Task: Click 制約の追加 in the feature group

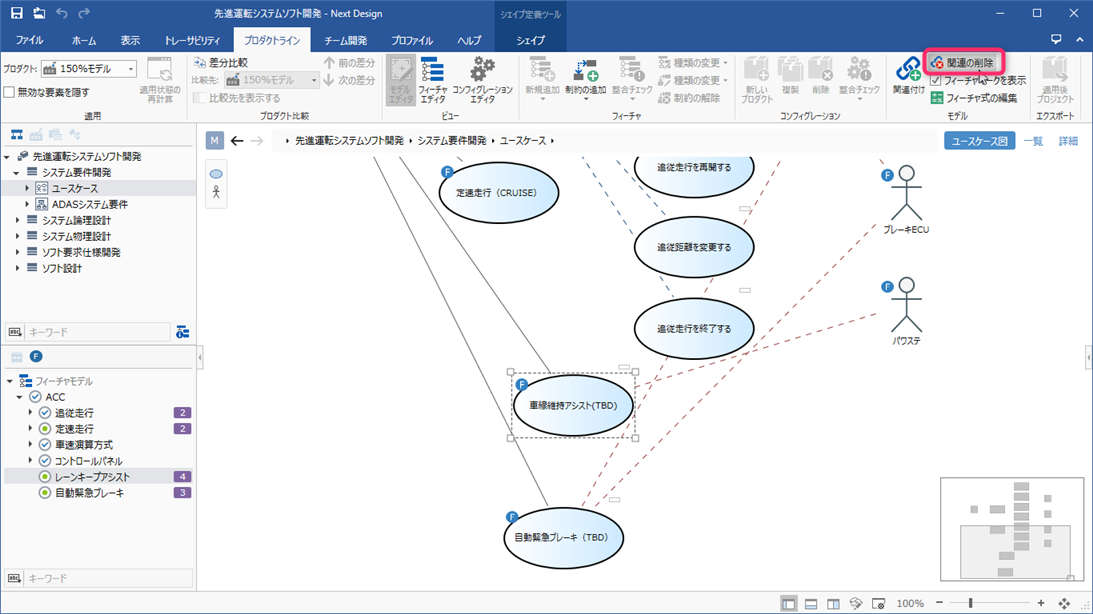Action: tap(585, 80)
